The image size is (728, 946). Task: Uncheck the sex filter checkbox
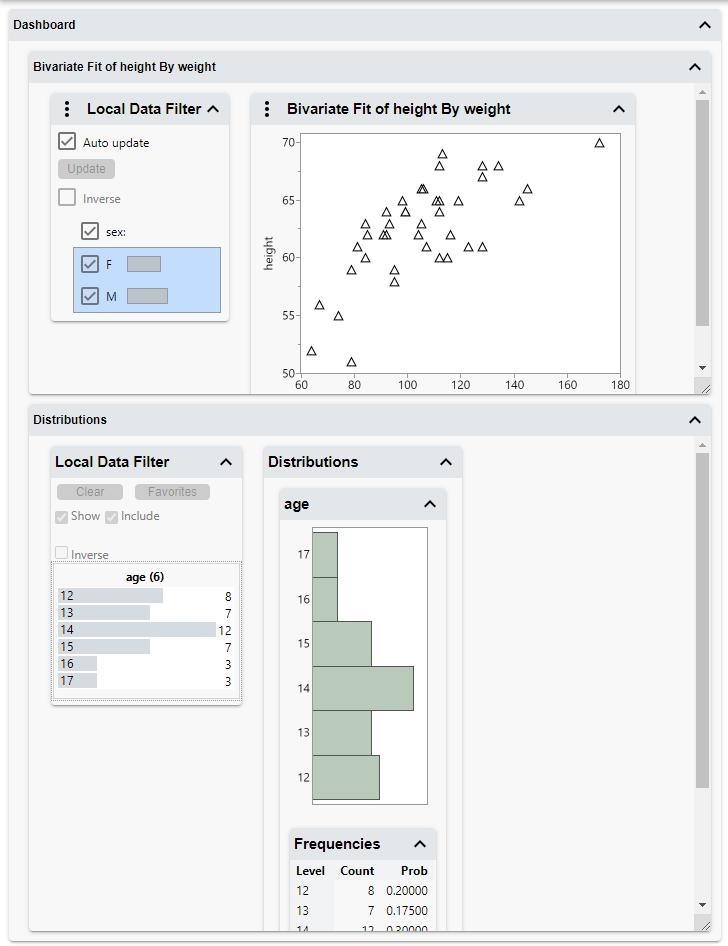pyautogui.click(x=90, y=231)
